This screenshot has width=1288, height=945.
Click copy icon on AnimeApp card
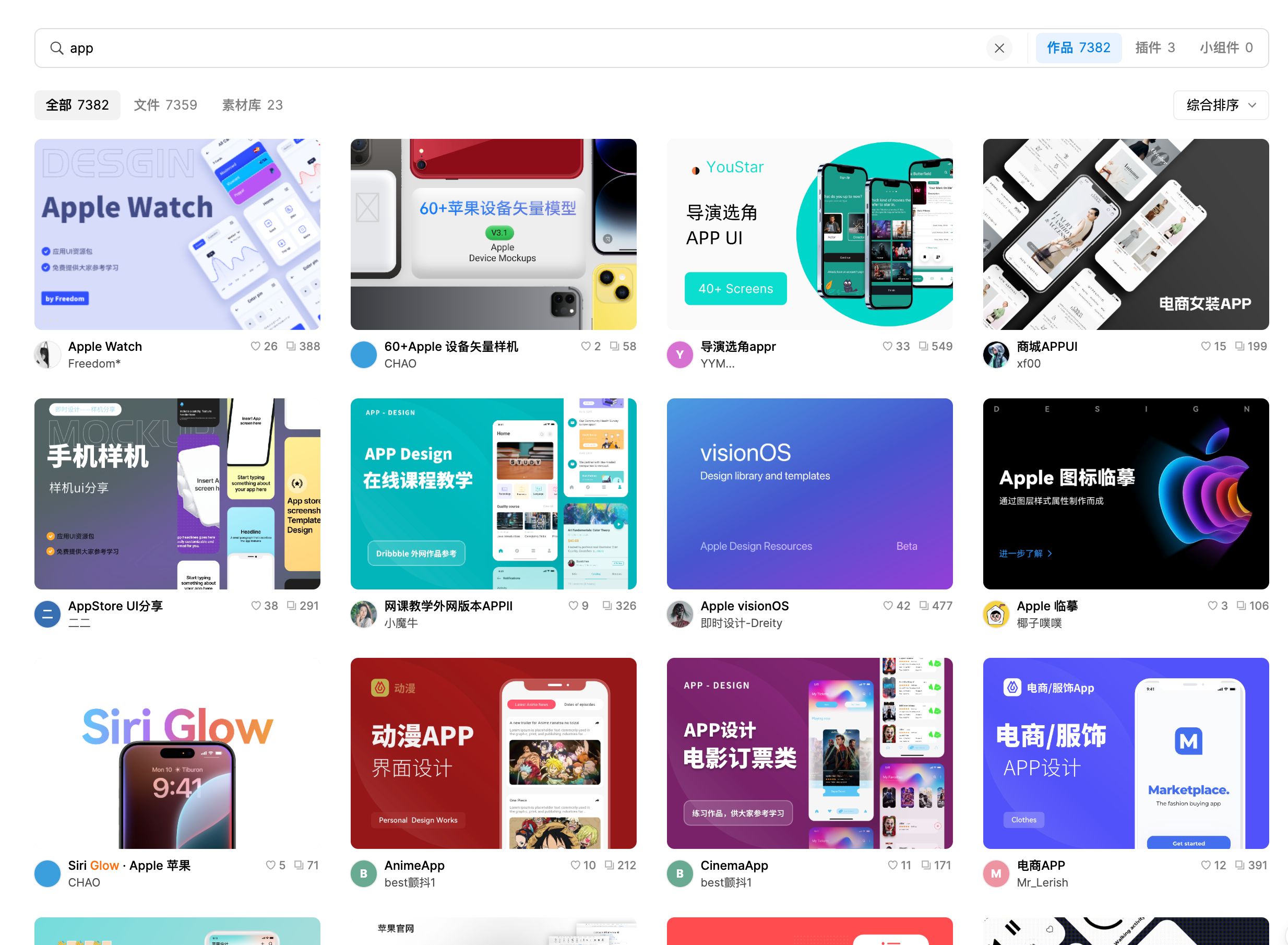click(x=609, y=865)
